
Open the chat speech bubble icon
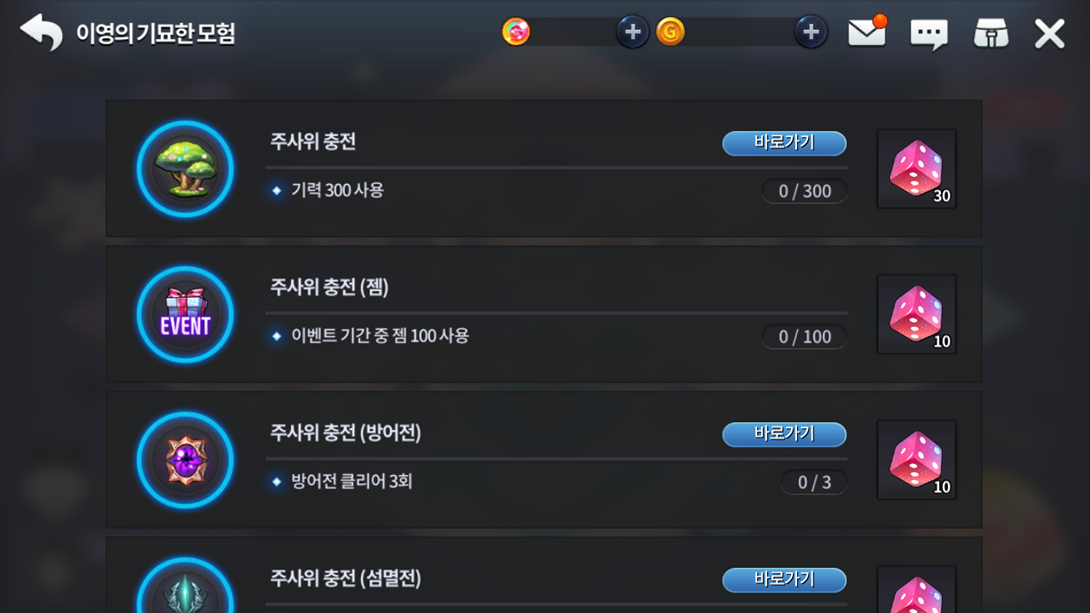[x=928, y=34]
